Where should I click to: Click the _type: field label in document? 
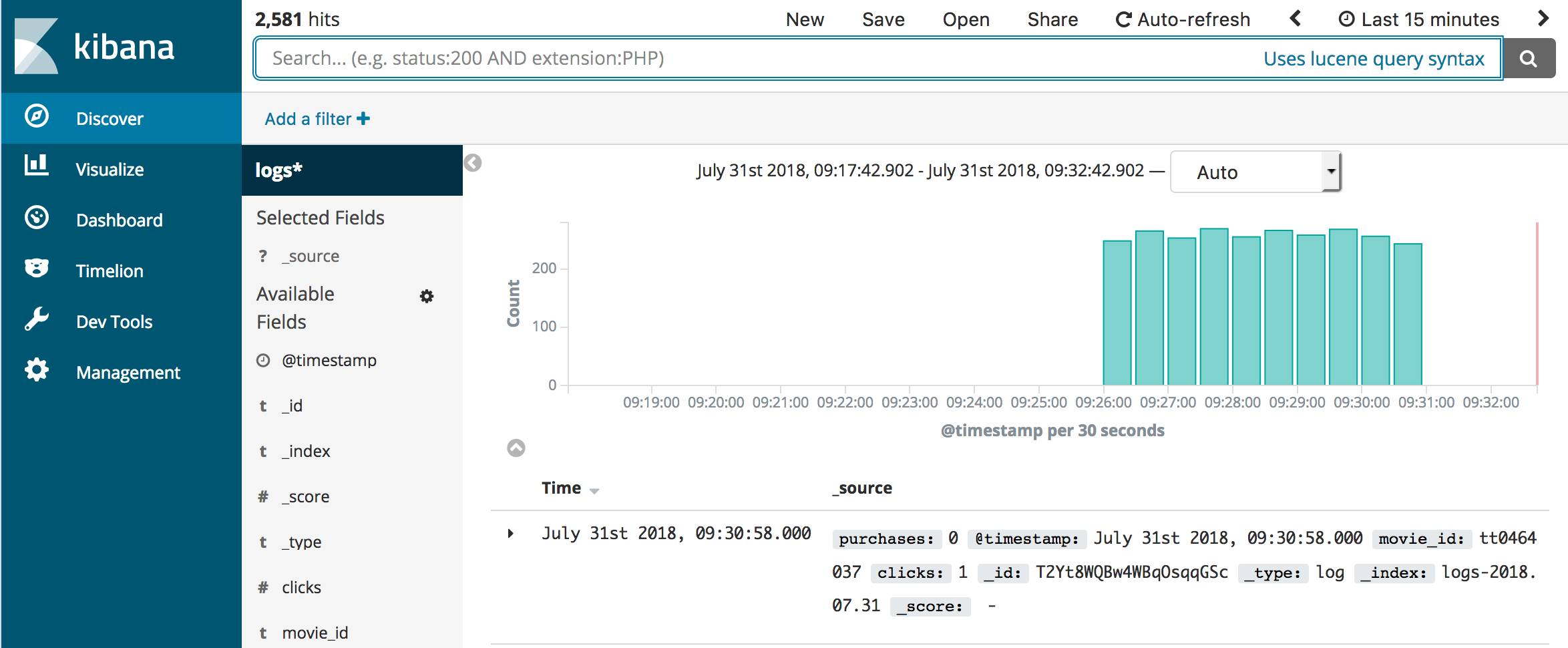coord(1273,573)
